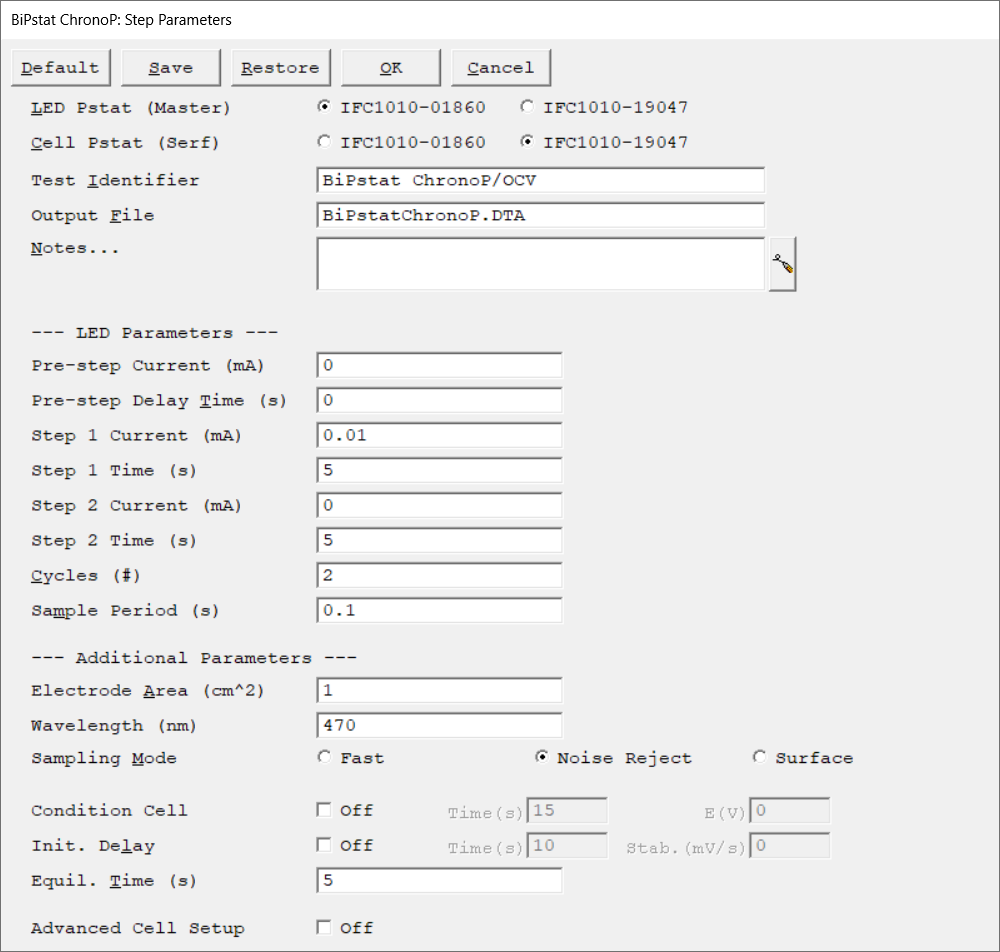Choose Fast sampling mode
This screenshot has width=1000, height=952.
click(x=324, y=758)
